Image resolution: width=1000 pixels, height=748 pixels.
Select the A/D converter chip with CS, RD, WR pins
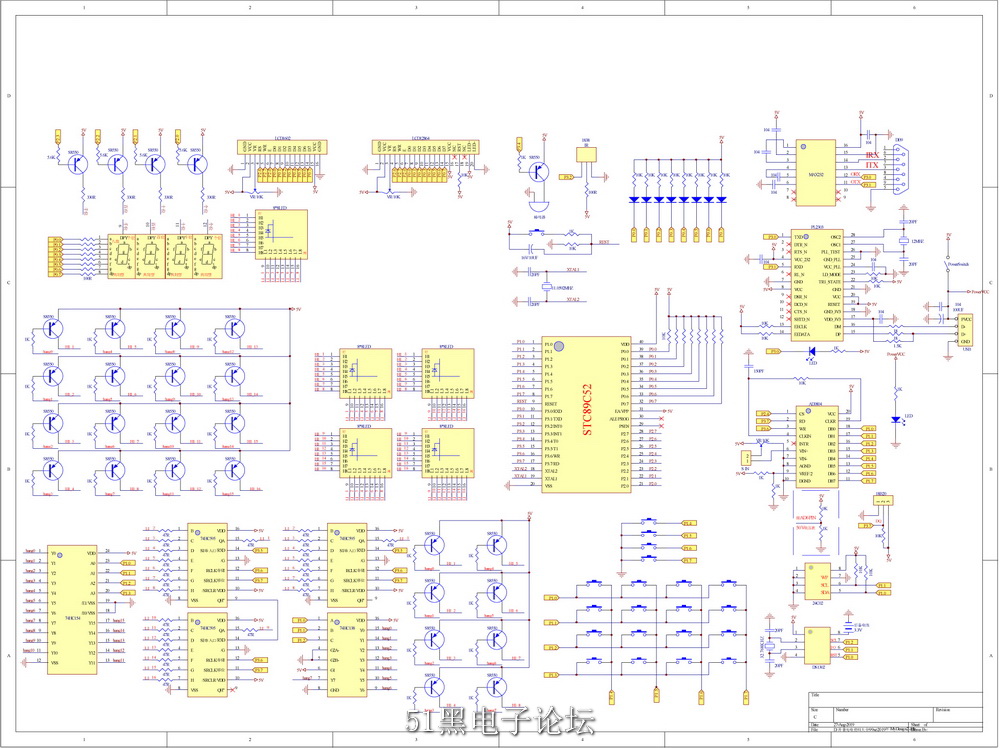click(816, 446)
